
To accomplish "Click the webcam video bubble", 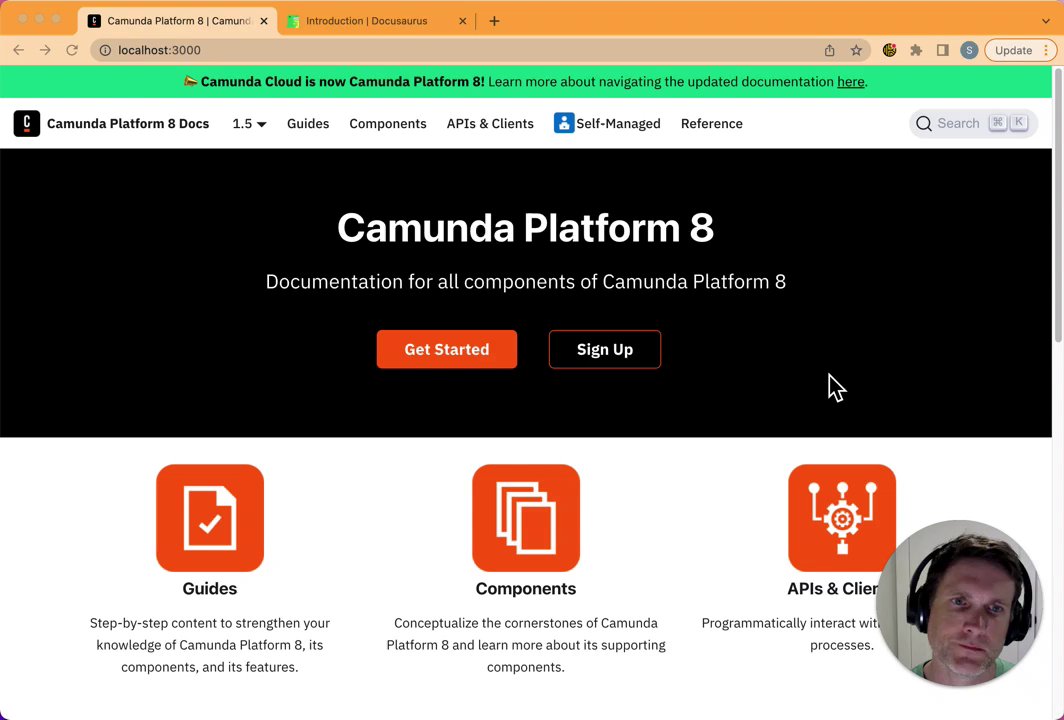I will point(959,603).
